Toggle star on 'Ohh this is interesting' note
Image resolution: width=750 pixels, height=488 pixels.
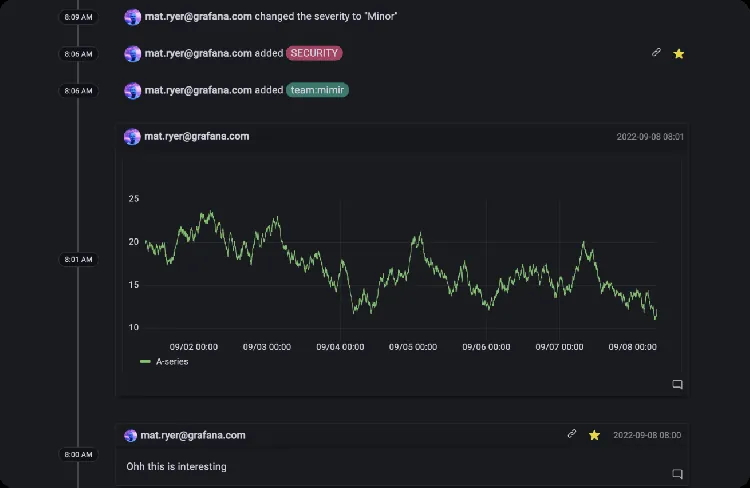pyautogui.click(x=594, y=435)
